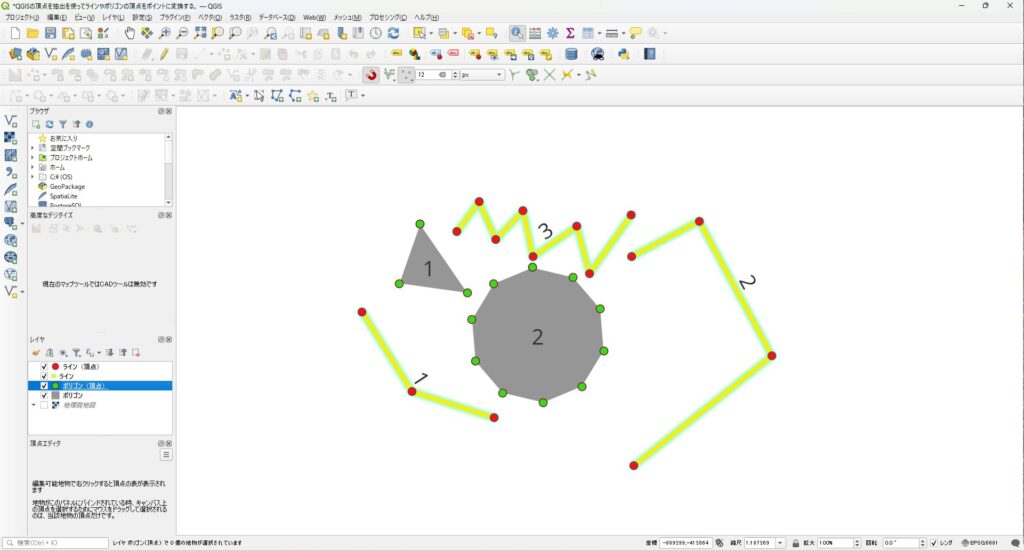Screen dimensions: 1024x551
Task: Toggle the snapping magnet icon
Action: [x=370, y=74]
